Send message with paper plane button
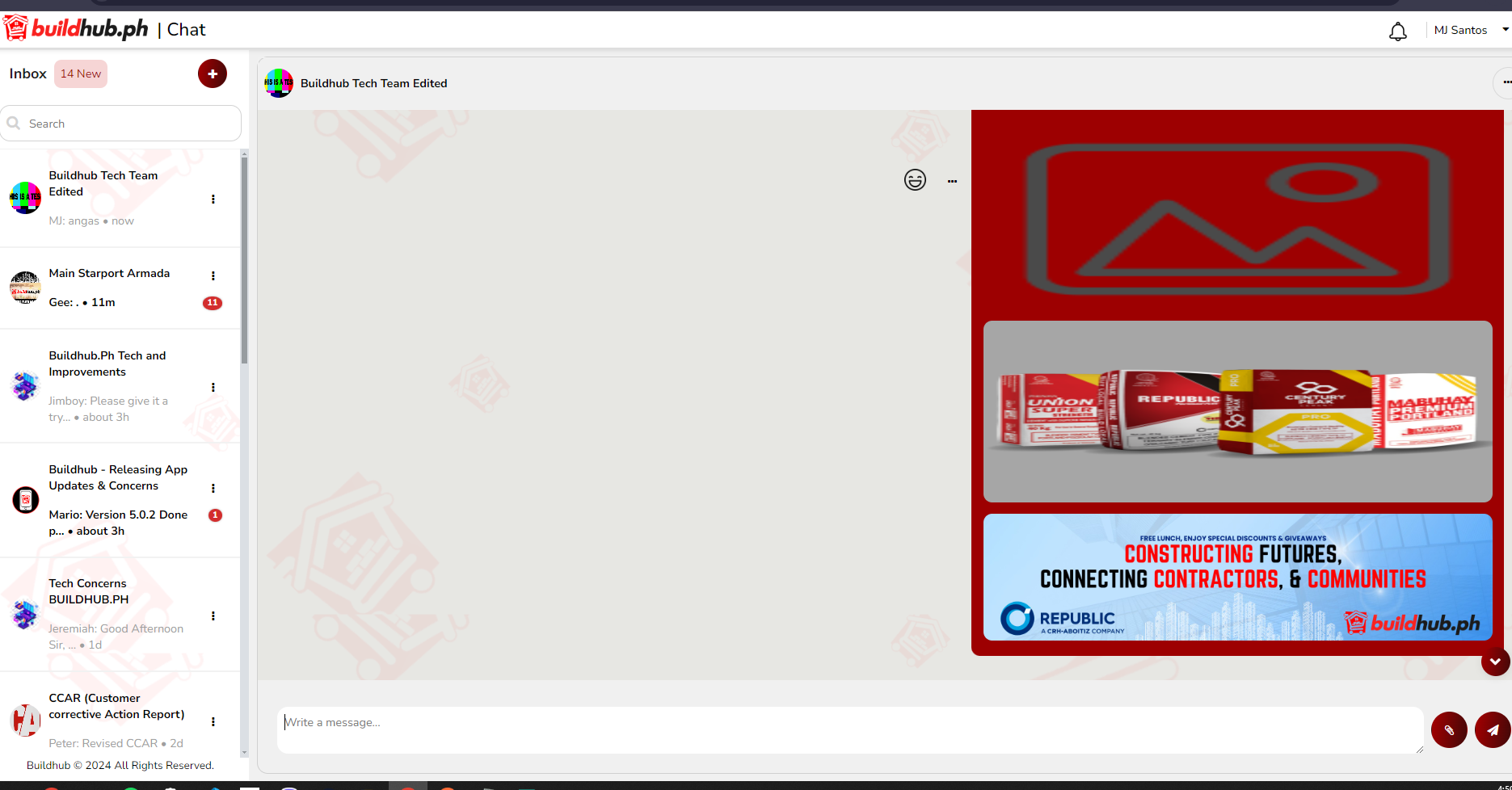1512x790 pixels. [x=1492, y=730]
